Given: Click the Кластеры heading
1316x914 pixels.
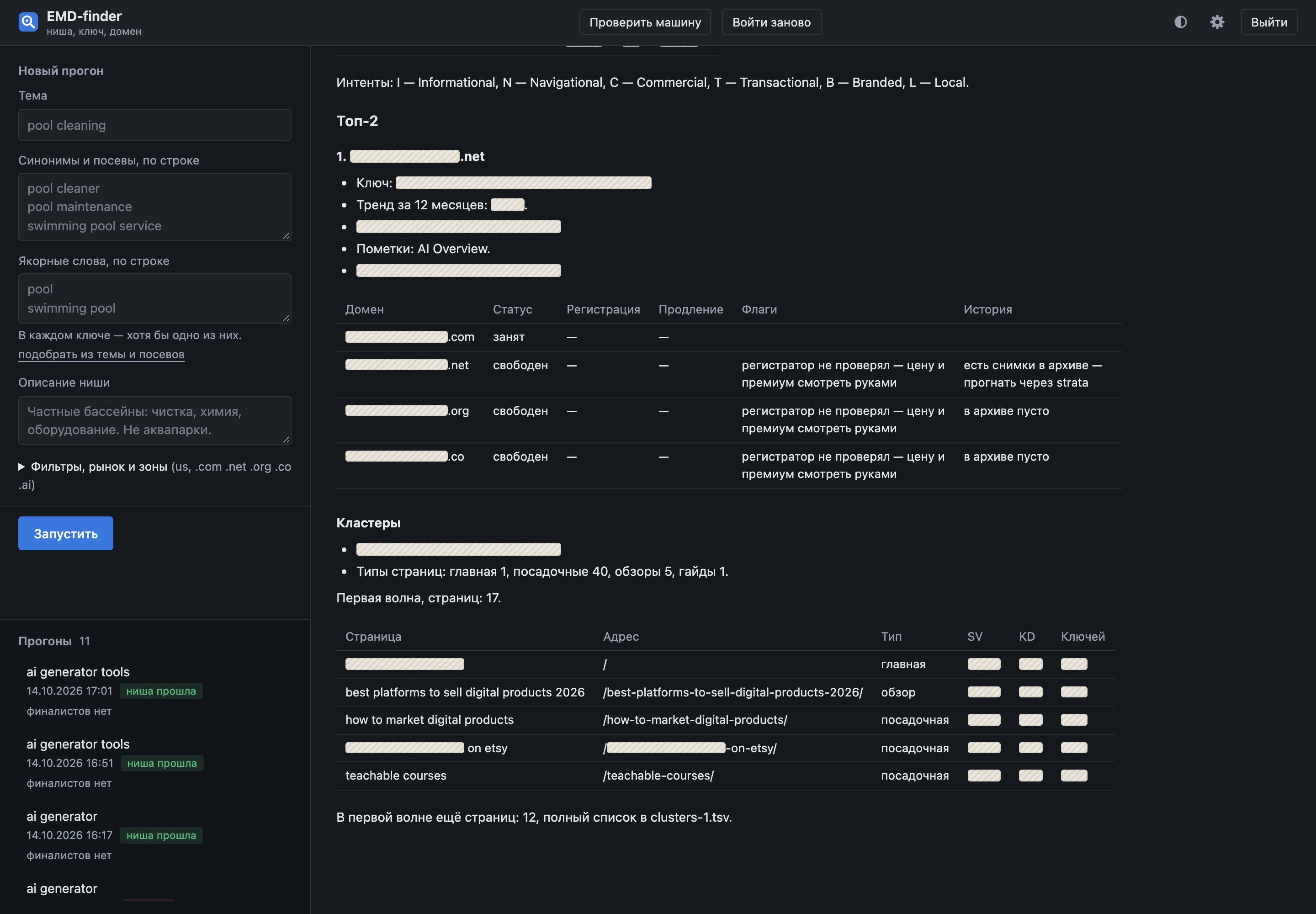Looking at the screenshot, I should [368, 523].
